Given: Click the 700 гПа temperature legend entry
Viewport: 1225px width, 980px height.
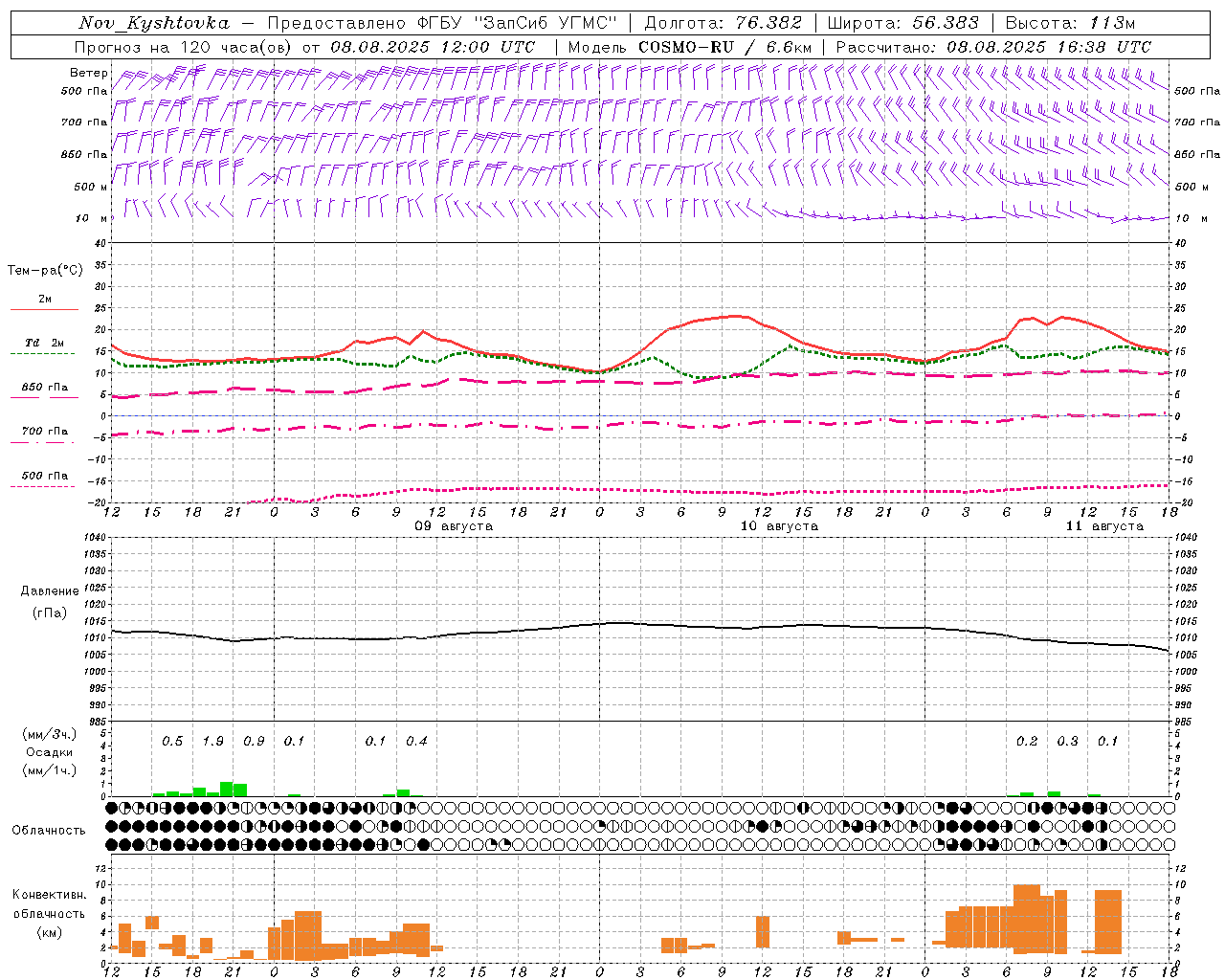Looking at the screenshot, I should point(44,432).
